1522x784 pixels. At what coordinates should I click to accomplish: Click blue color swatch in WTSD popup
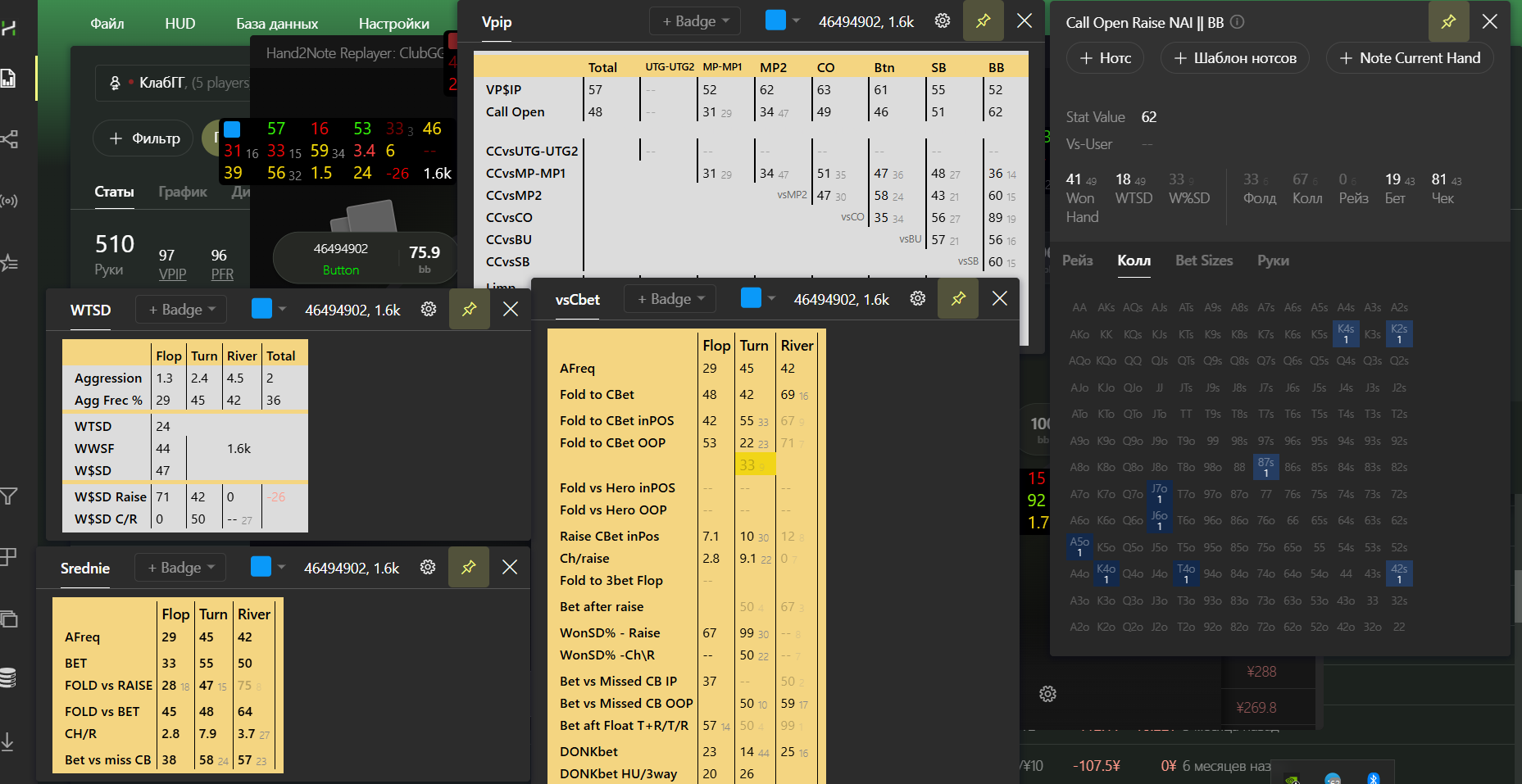(x=261, y=308)
